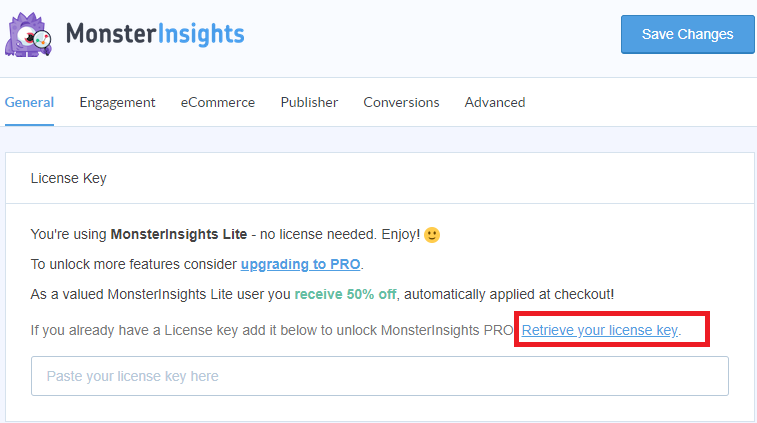The image size is (757, 423).
Task: Focus the Paste your license key field
Action: (380, 376)
